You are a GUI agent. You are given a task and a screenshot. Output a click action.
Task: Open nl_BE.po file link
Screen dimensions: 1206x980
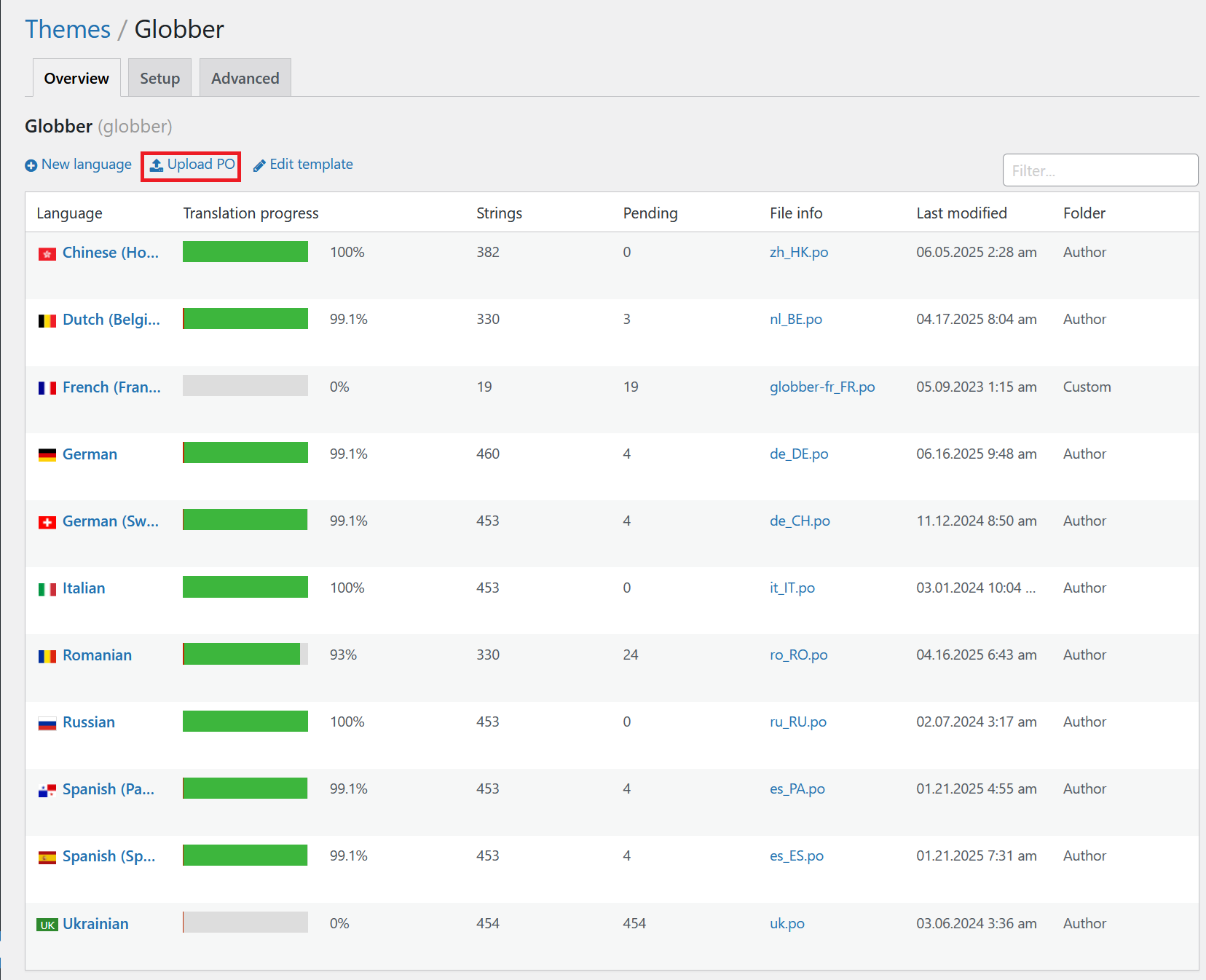pos(796,319)
